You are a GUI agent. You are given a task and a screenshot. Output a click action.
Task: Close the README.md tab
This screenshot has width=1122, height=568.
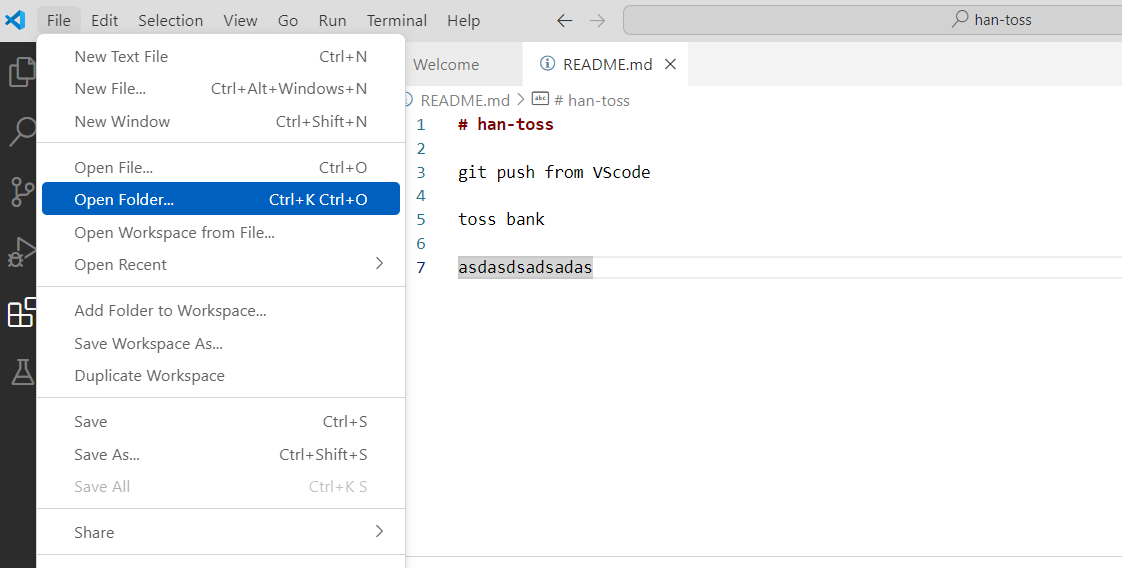pos(670,64)
